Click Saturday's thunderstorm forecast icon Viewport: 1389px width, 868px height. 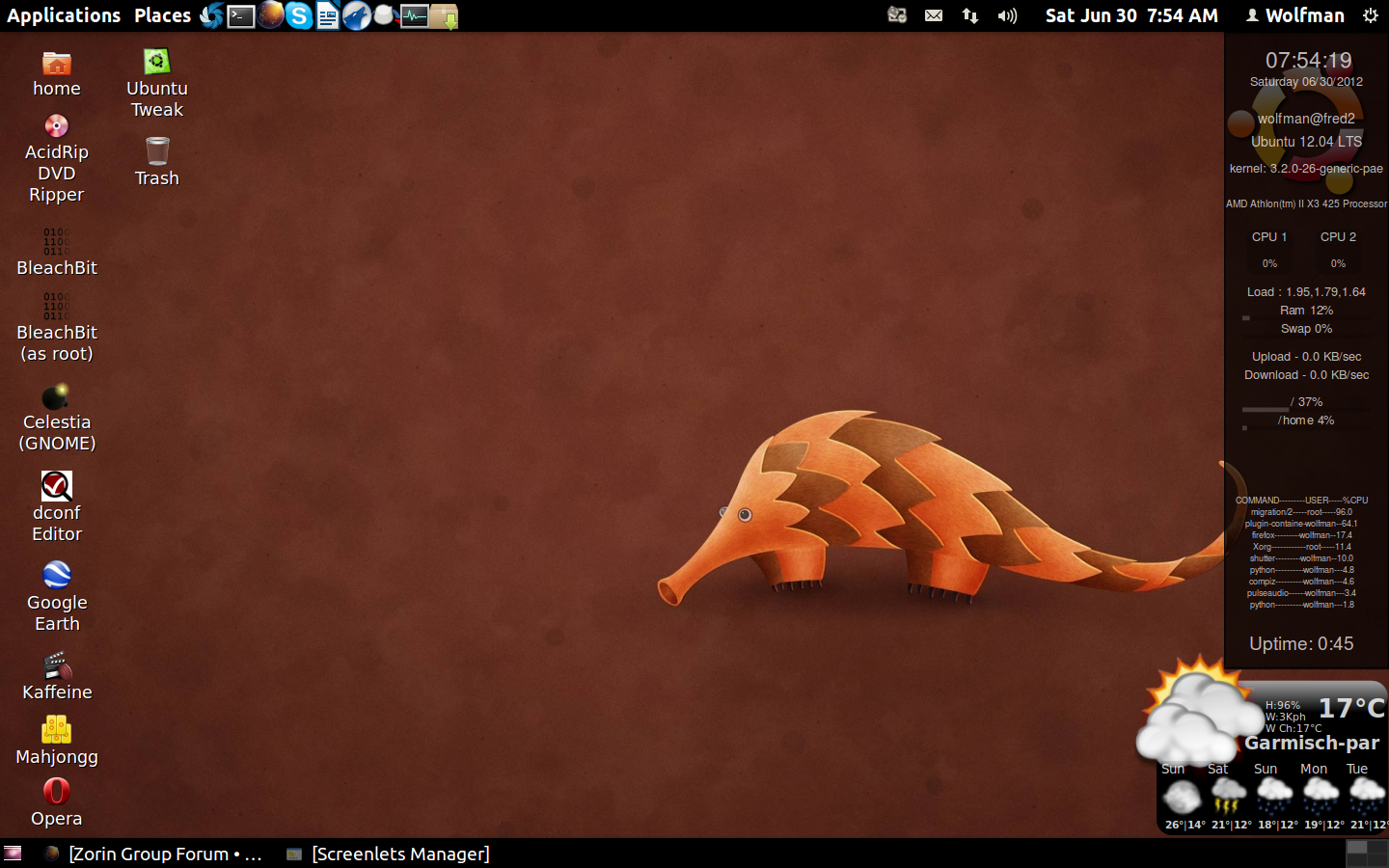(1228, 797)
